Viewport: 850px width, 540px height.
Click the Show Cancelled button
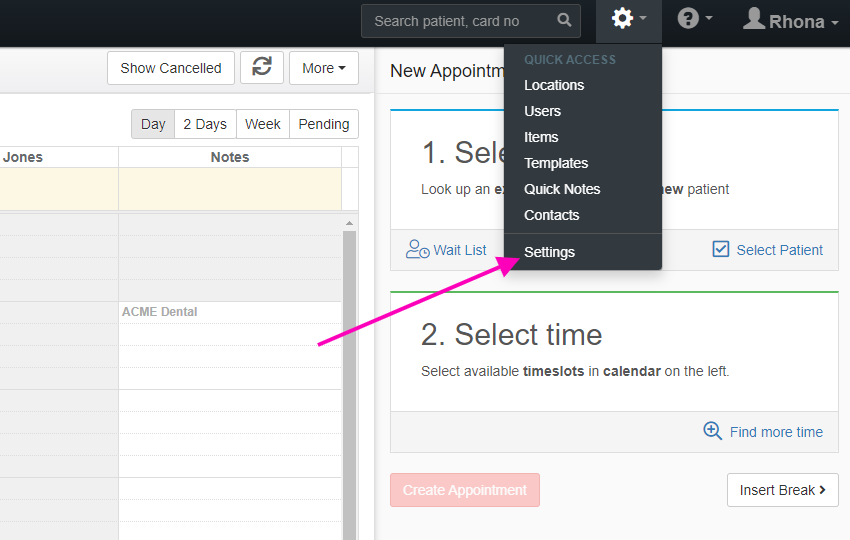click(x=171, y=68)
